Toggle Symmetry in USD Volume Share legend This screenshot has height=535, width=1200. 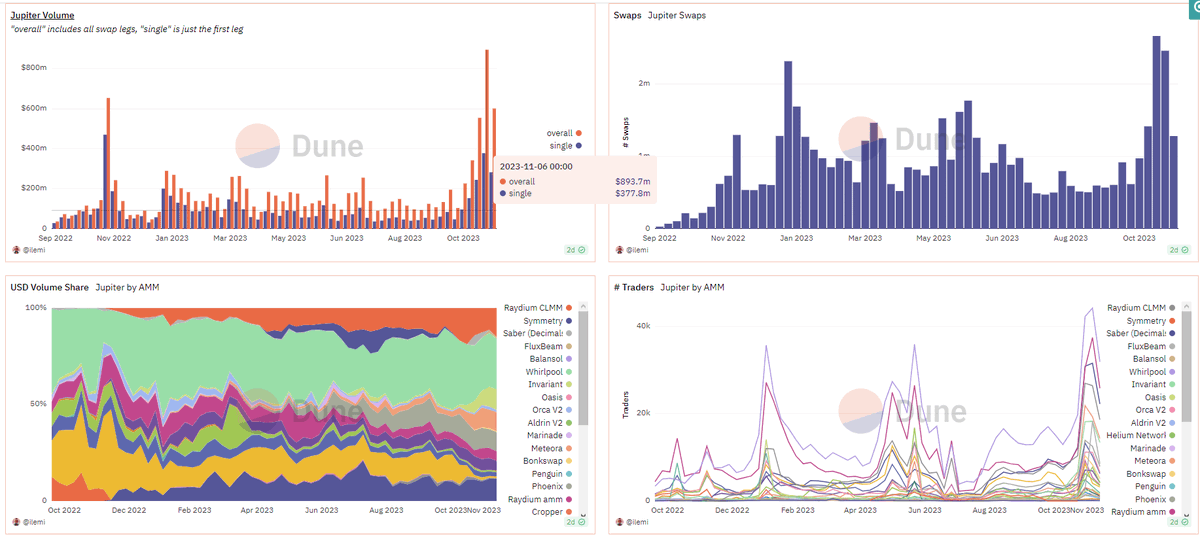547,321
